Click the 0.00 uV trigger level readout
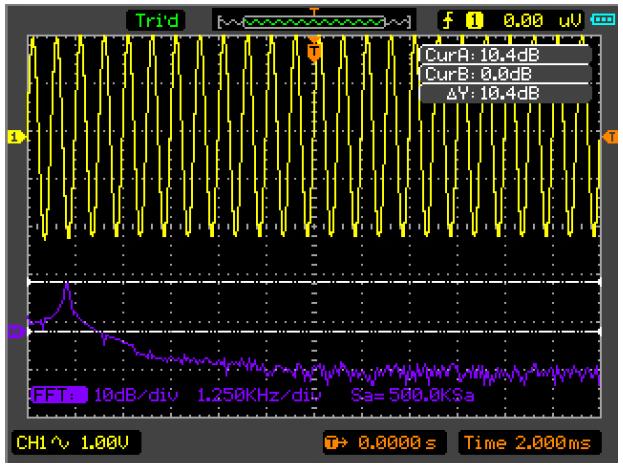Image resolution: width=623 pixels, height=467 pixels. pyautogui.click(x=542, y=20)
